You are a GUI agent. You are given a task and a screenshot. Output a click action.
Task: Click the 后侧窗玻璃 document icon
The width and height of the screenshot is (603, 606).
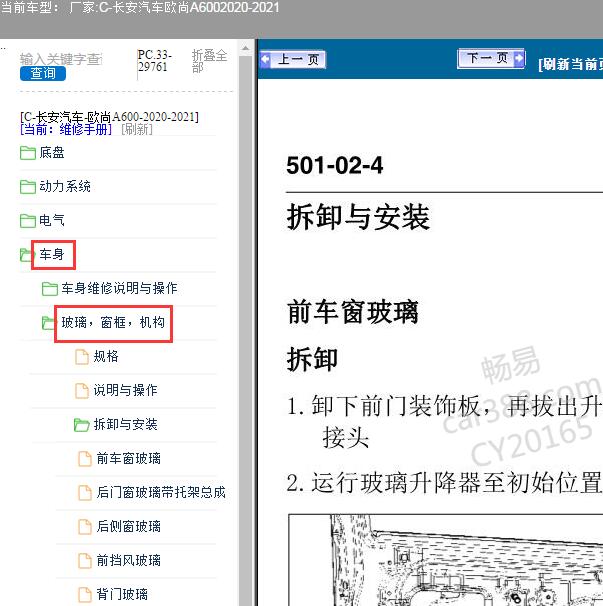point(85,527)
